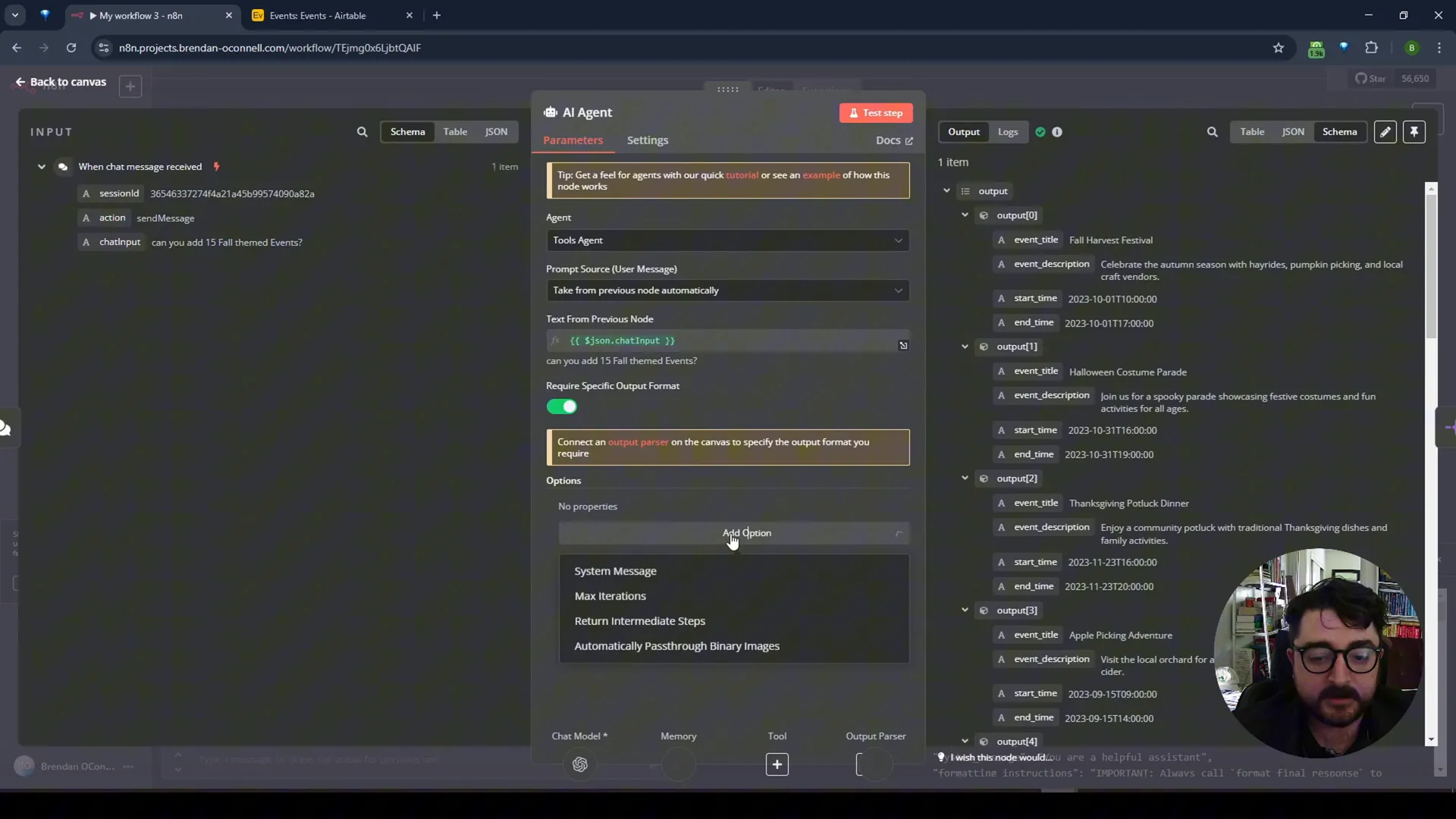Switch output view to JSON

point(1293,132)
